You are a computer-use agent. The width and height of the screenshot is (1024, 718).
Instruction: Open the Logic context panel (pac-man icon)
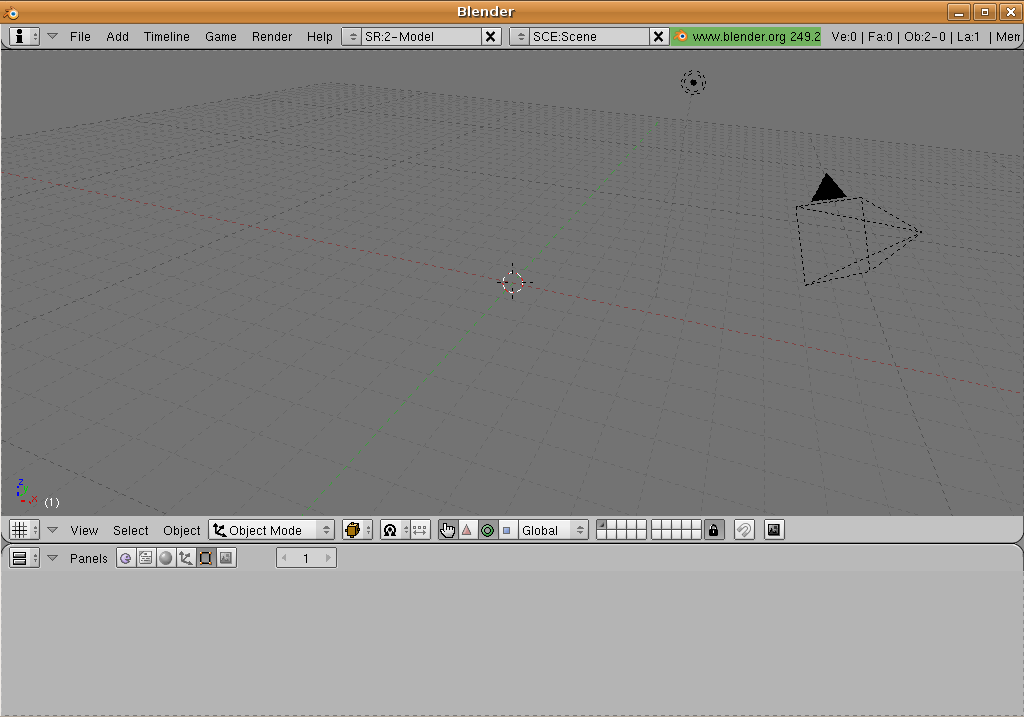point(125,559)
